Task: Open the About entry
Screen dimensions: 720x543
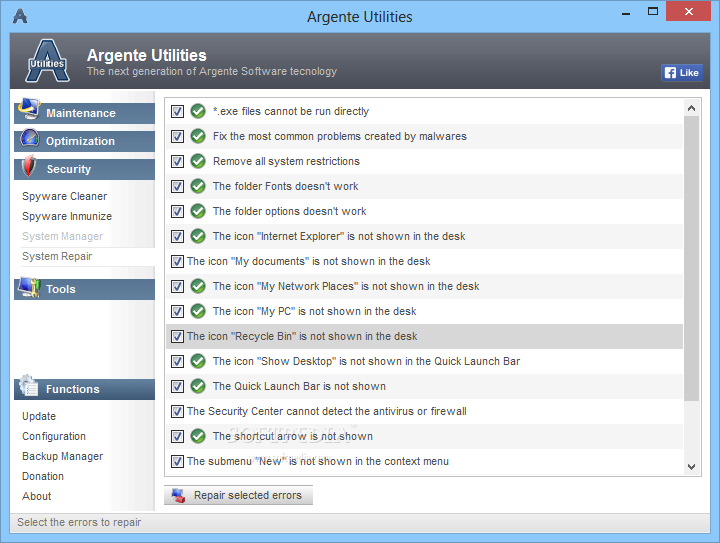Action: [37, 496]
